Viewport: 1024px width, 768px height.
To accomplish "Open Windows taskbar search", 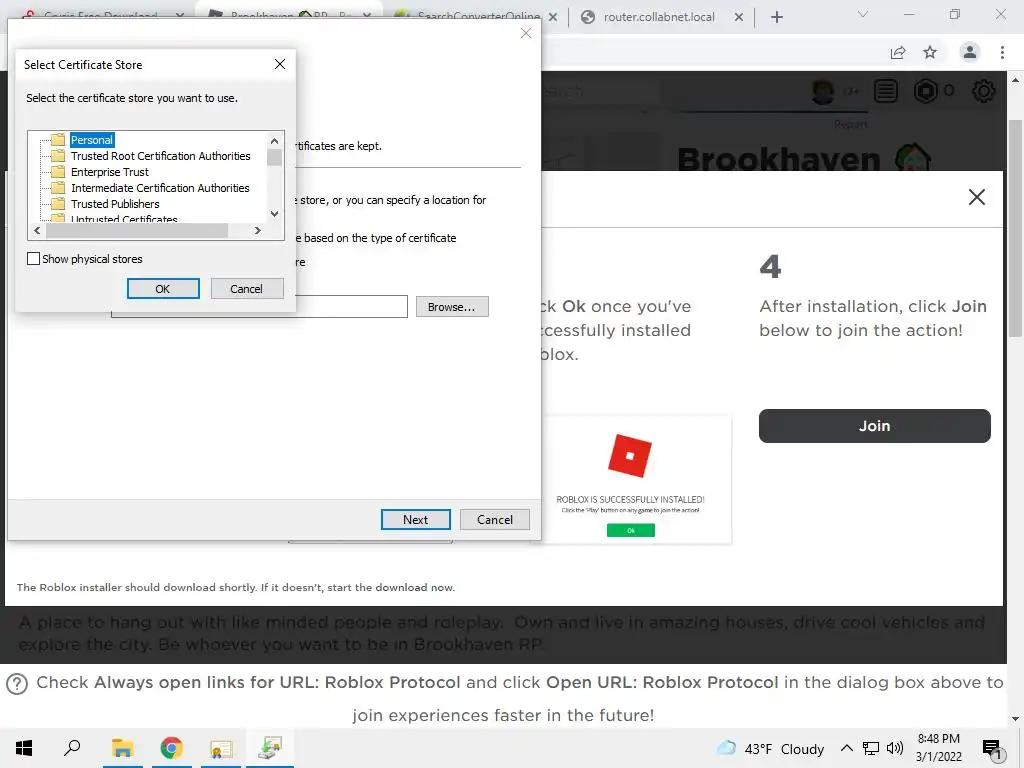I will pyautogui.click(x=72, y=748).
